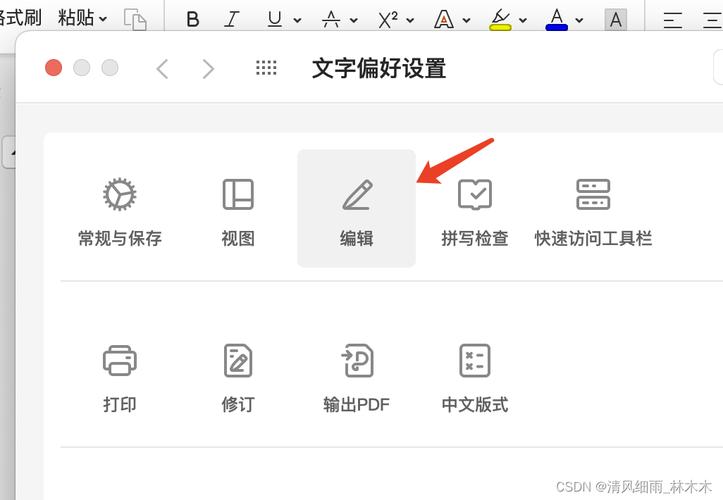Open 常规与保存 preferences
Screen dimensions: 723x500
(x=120, y=212)
